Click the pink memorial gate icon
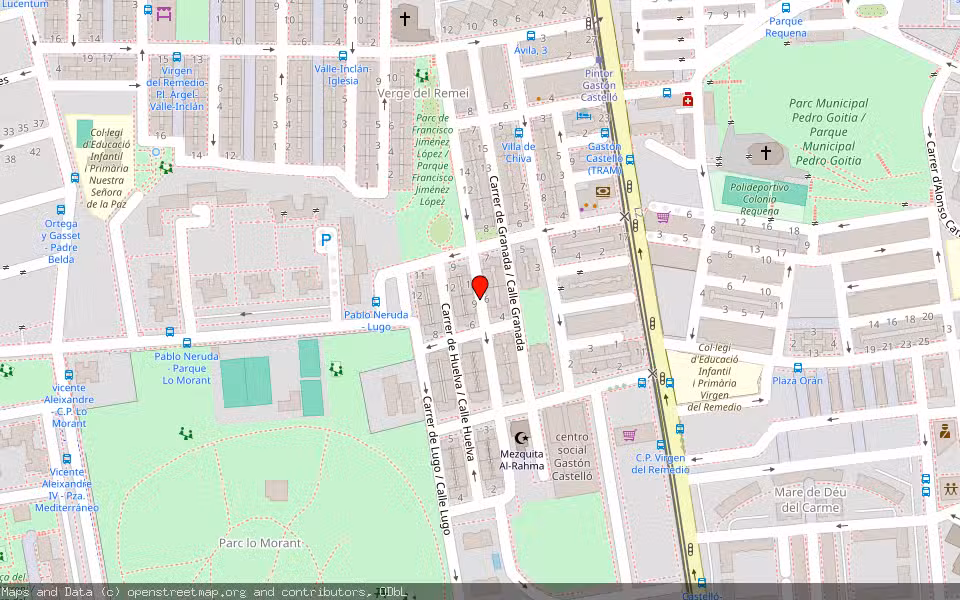This screenshot has width=960, height=600. pyautogui.click(x=163, y=13)
